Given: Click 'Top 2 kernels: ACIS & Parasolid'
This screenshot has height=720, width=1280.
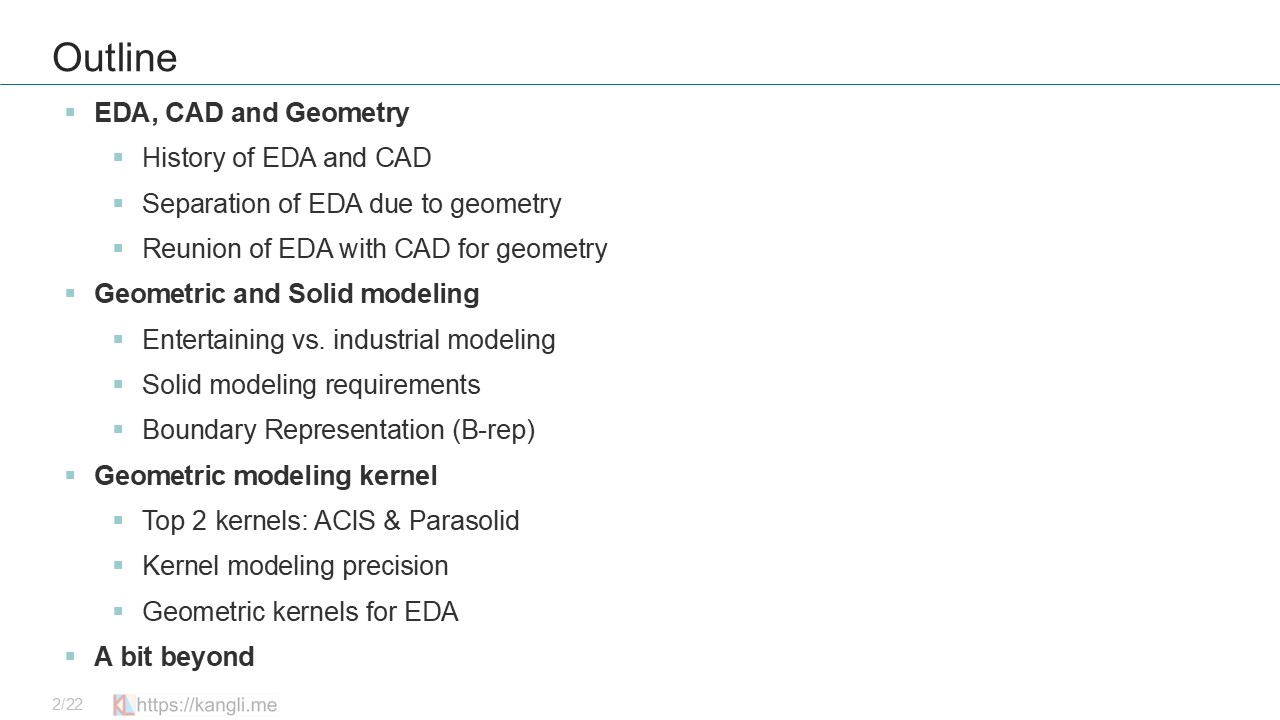Looking at the screenshot, I should (x=330, y=521).
